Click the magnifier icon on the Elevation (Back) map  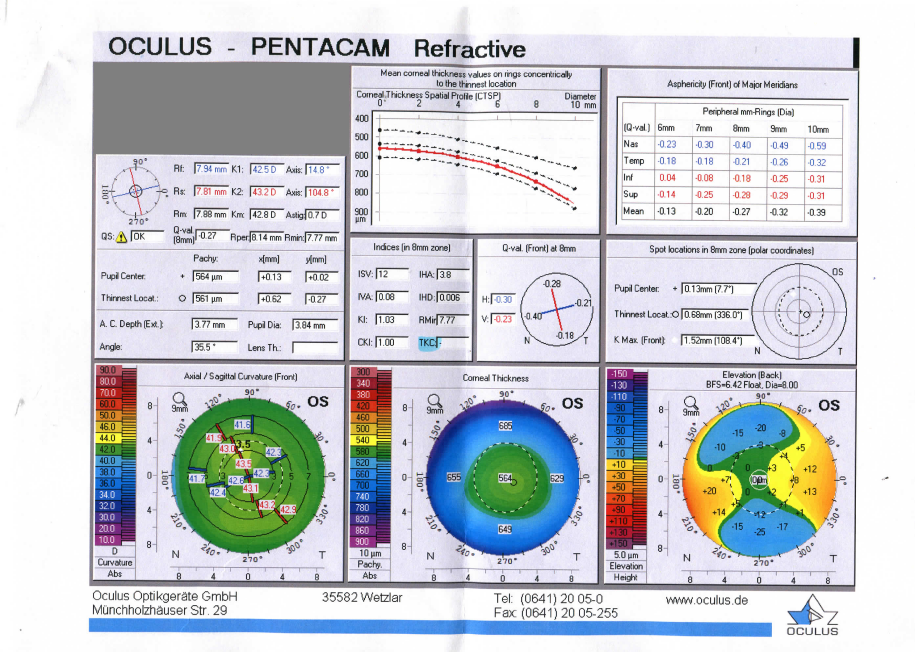click(x=691, y=401)
